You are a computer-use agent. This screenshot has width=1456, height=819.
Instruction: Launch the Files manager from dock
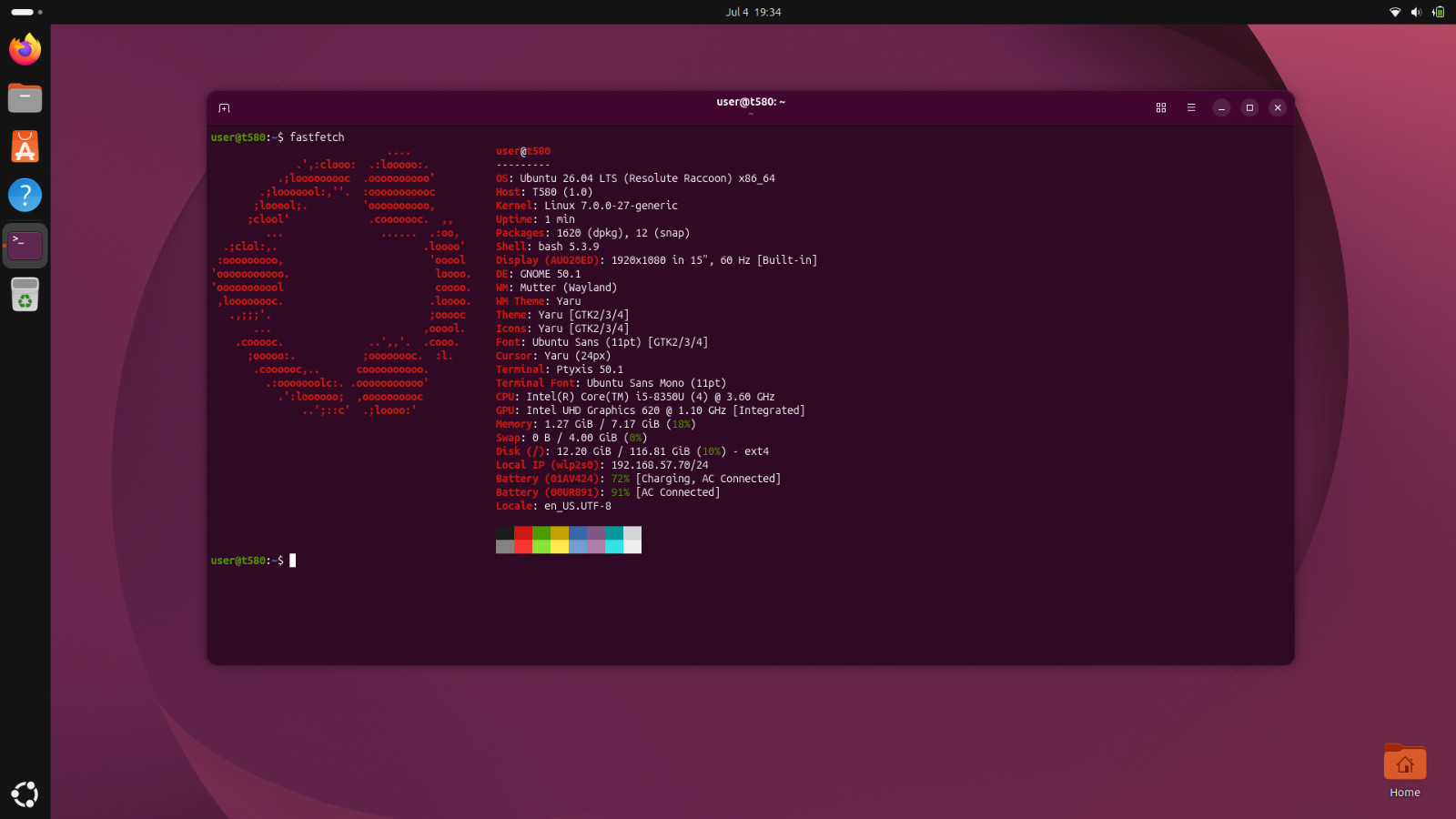click(x=25, y=97)
